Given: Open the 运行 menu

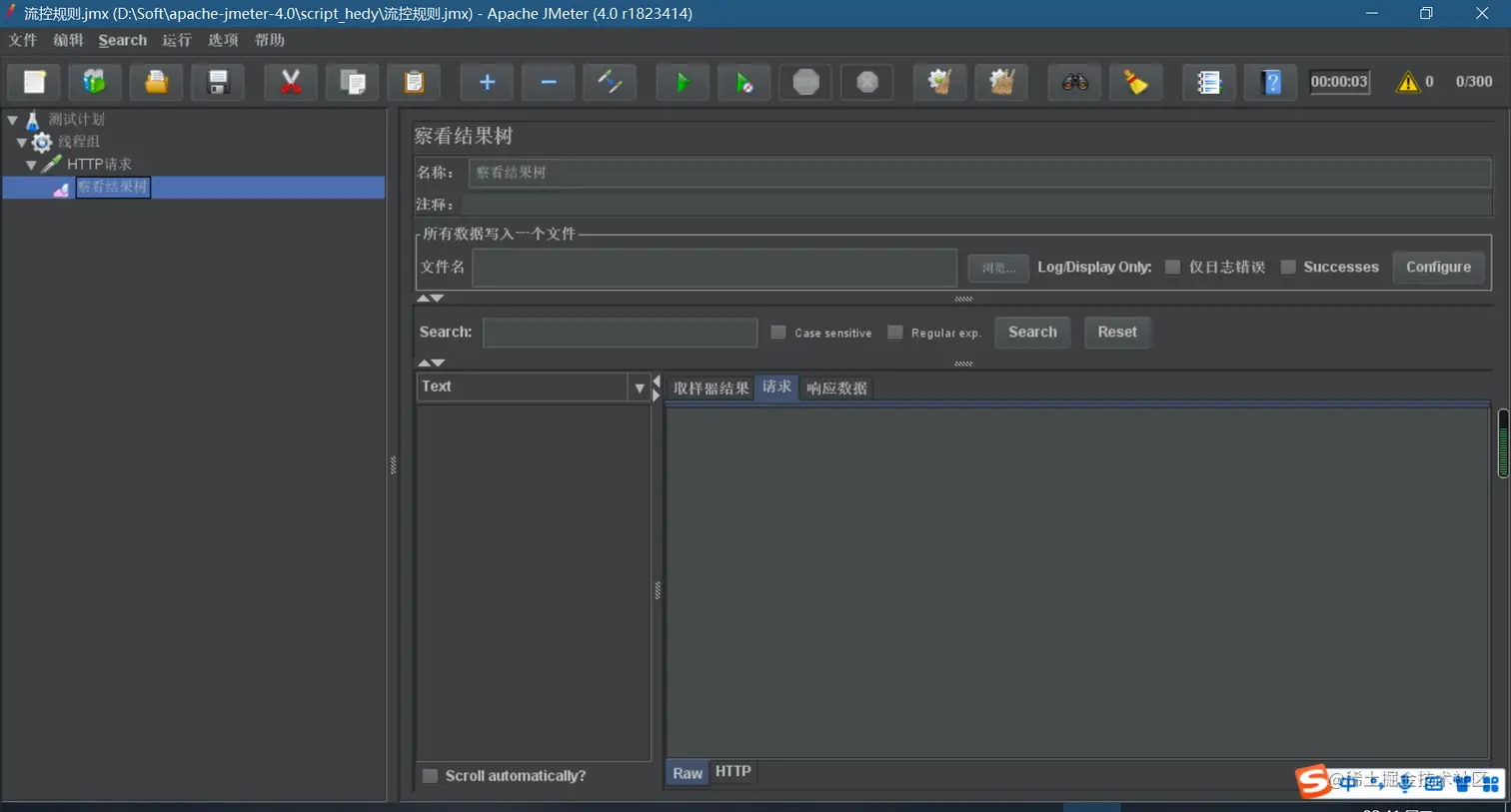Looking at the screenshot, I should (177, 40).
